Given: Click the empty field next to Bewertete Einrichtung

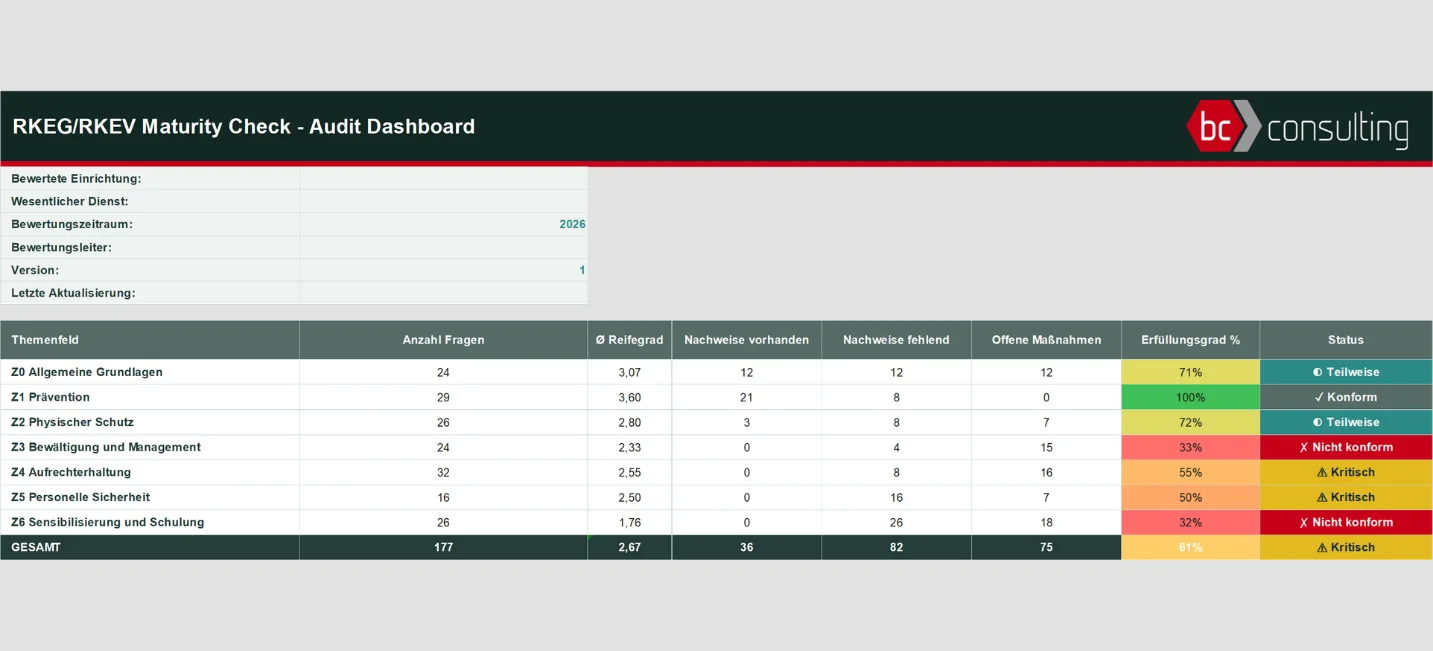Looking at the screenshot, I should (x=443, y=179).
